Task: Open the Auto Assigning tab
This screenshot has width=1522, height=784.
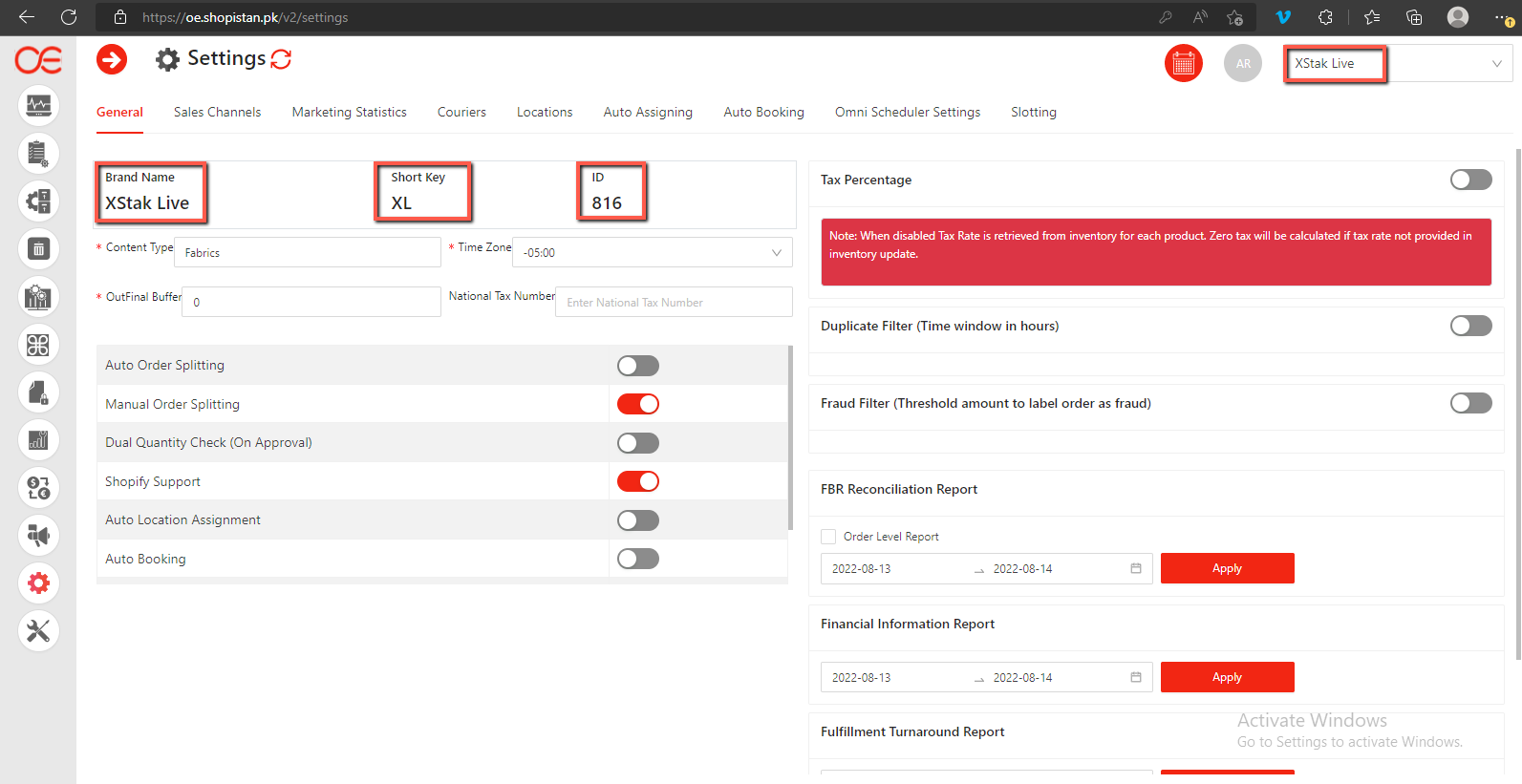Action: pos(648,112)
